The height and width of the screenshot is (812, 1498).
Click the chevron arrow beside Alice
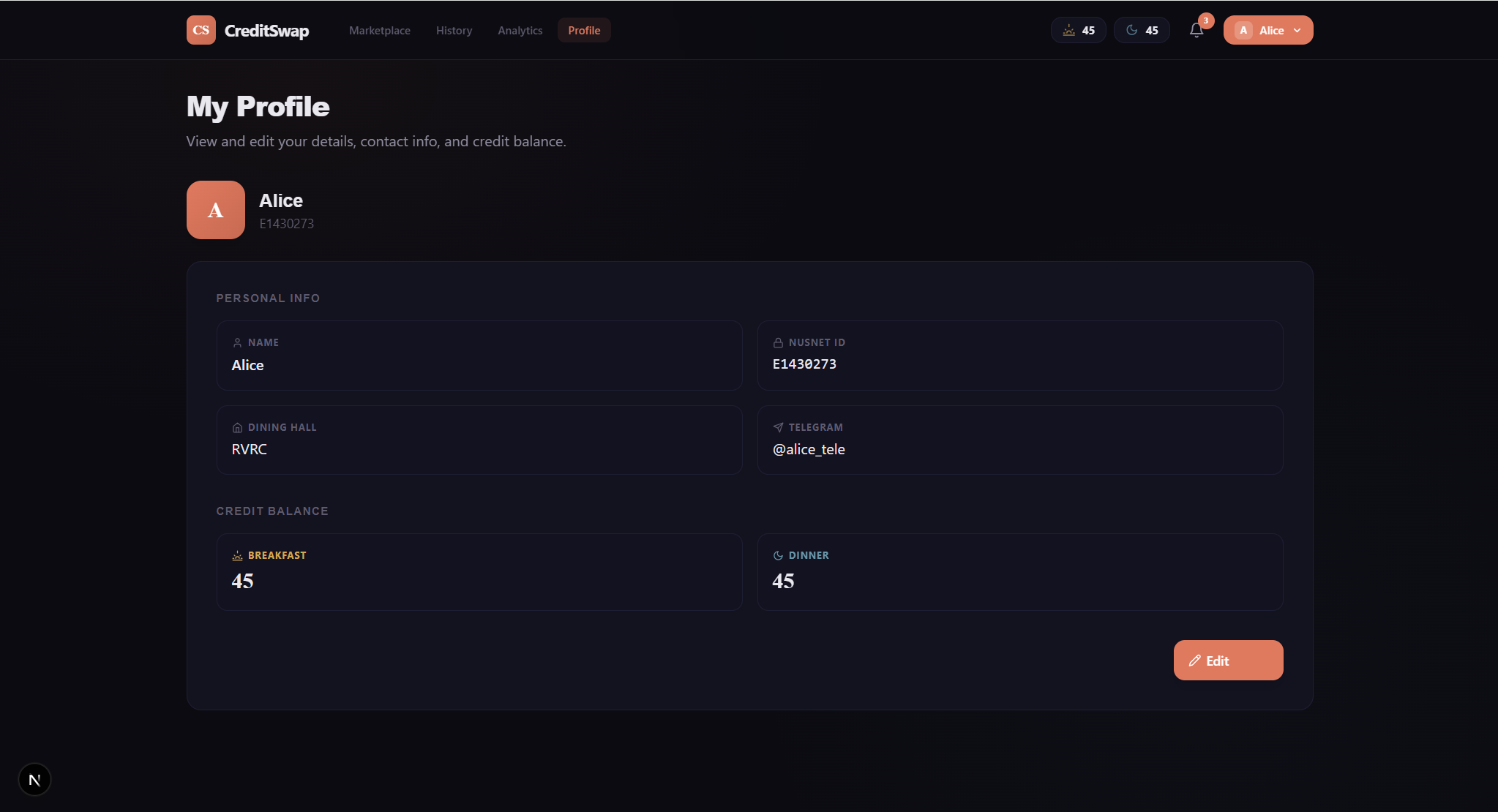(x=1297, y=30)
